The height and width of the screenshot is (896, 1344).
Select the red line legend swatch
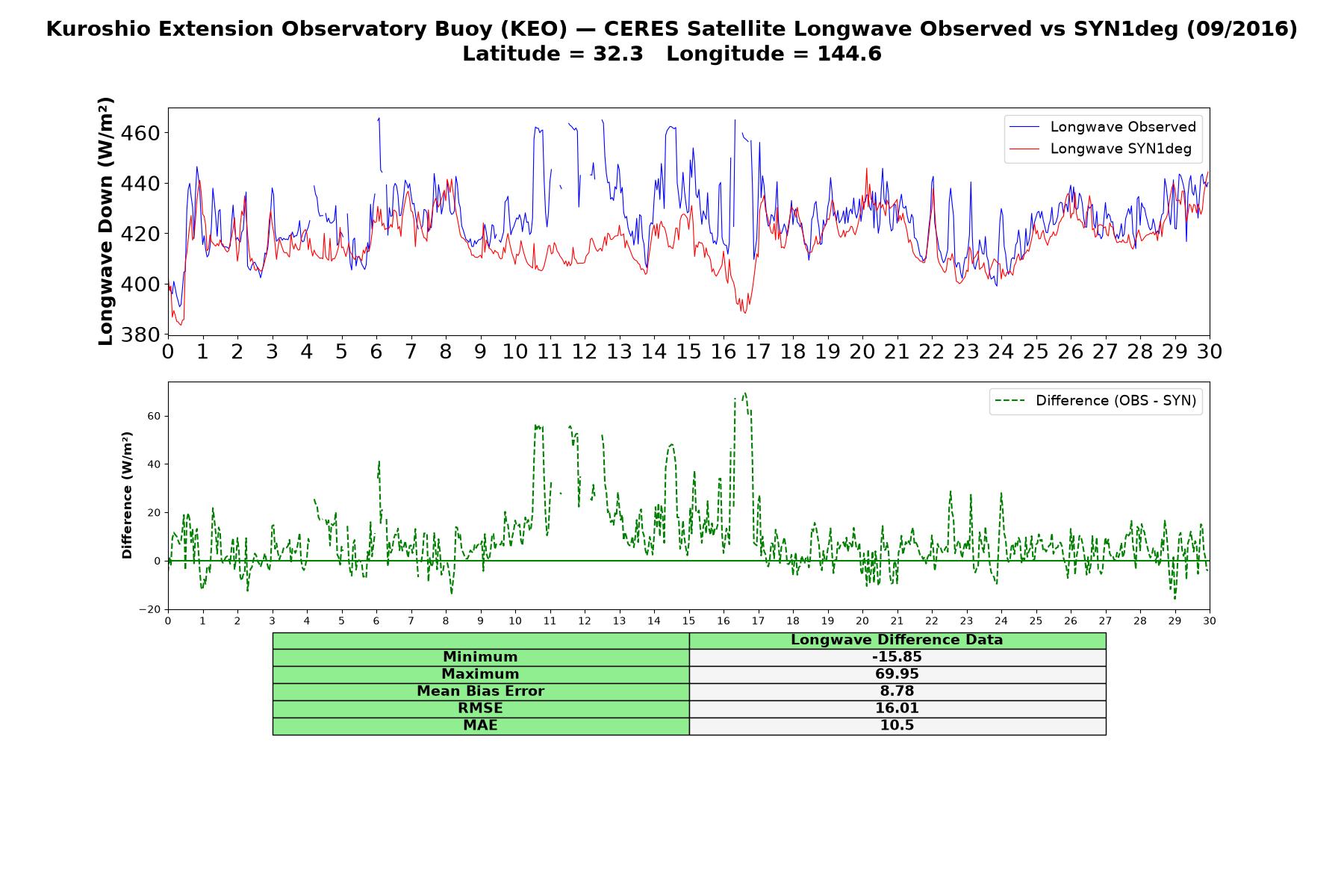[x=1024, y=149]
